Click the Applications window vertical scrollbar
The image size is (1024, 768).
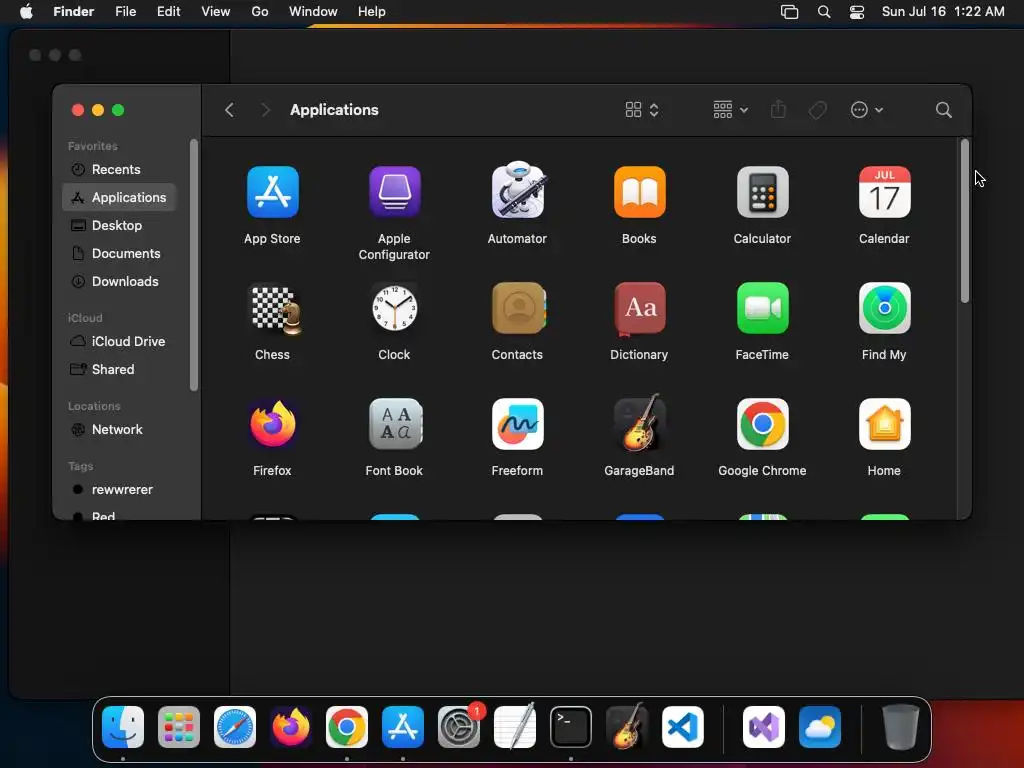tap(965, 221)
